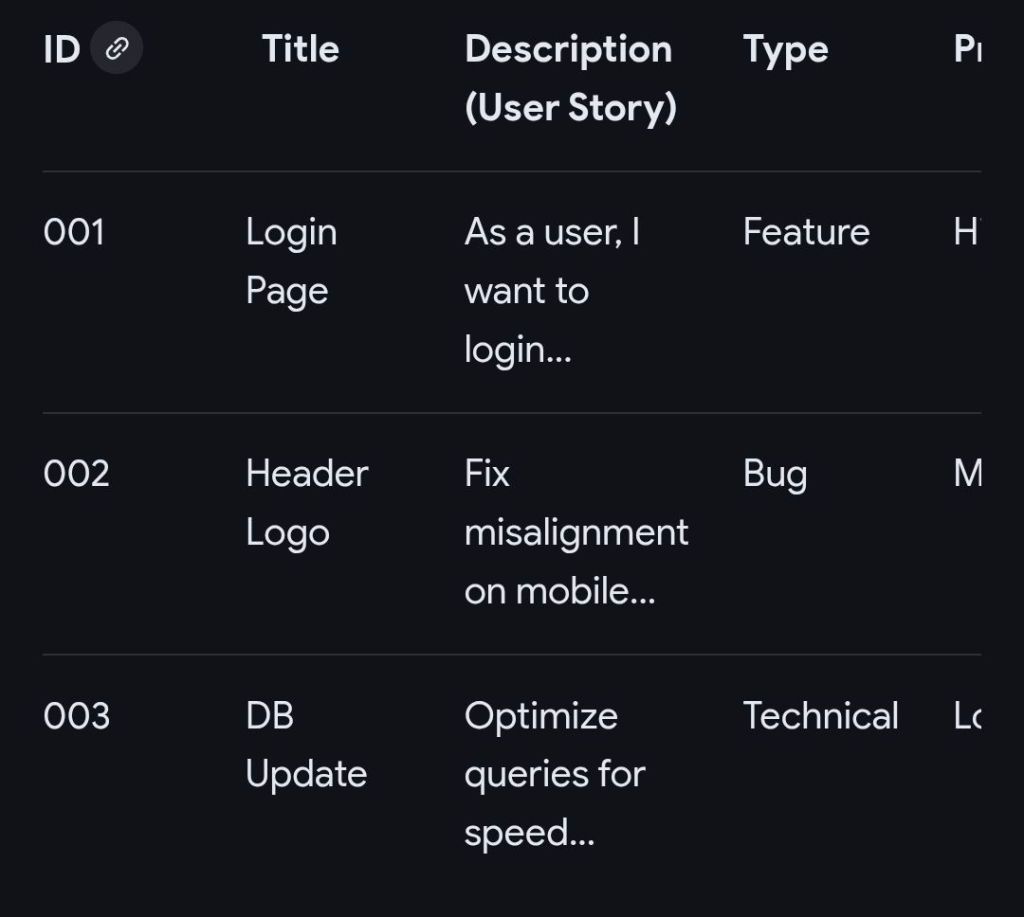This screenshot has width=1024, height=917.
Task: Click the ID column header
Action: pos(61,49)
